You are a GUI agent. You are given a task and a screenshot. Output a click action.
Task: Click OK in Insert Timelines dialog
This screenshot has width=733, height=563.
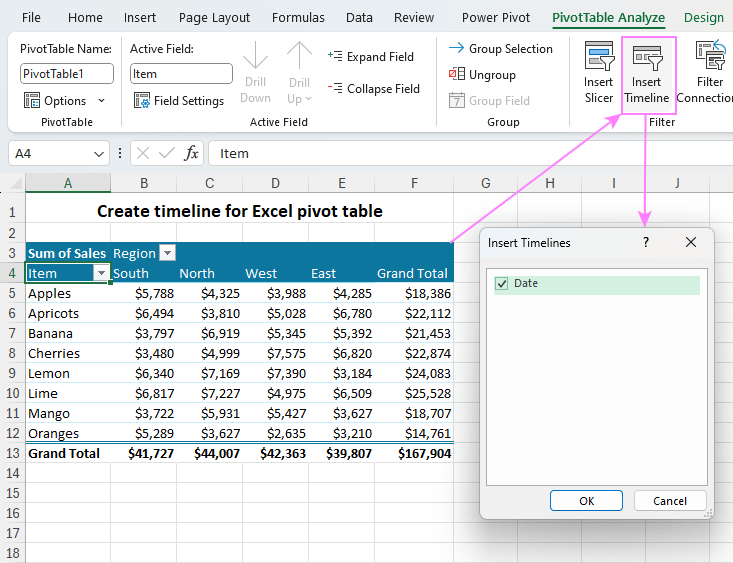586,501
